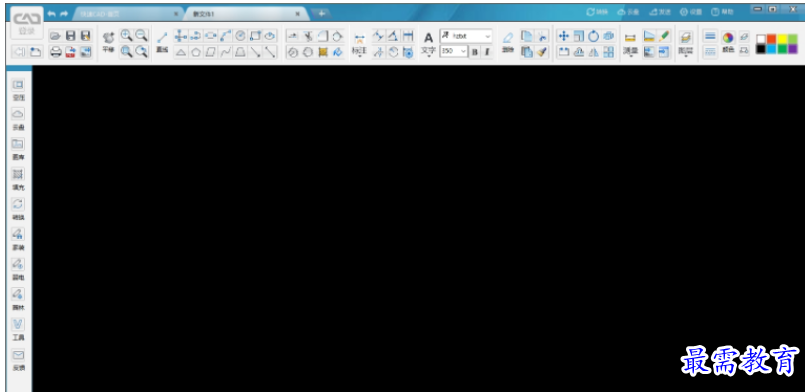The image size is (805, 392).
Task: Toggle italic text I button
Action: point(487,51)
